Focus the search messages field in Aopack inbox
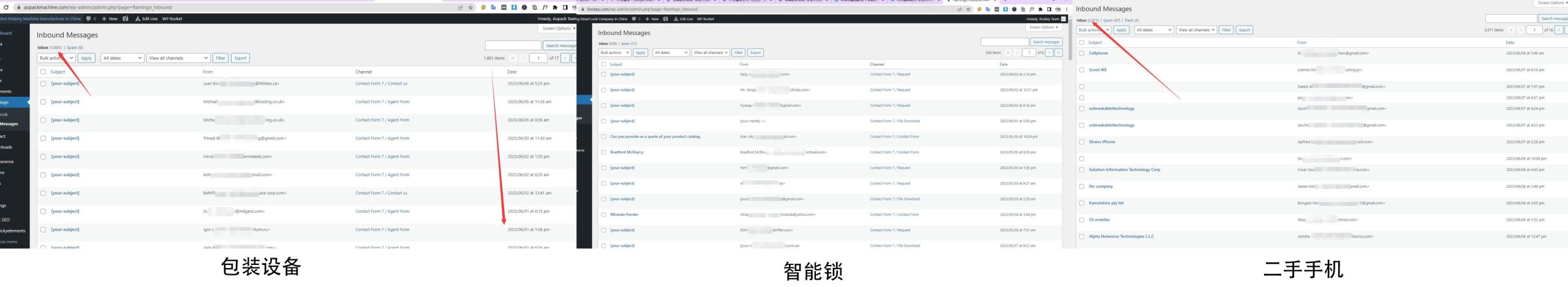Image resolution: width=1568 pixels, height=287 pixels. pyautogui.click(x=513, y=45)
